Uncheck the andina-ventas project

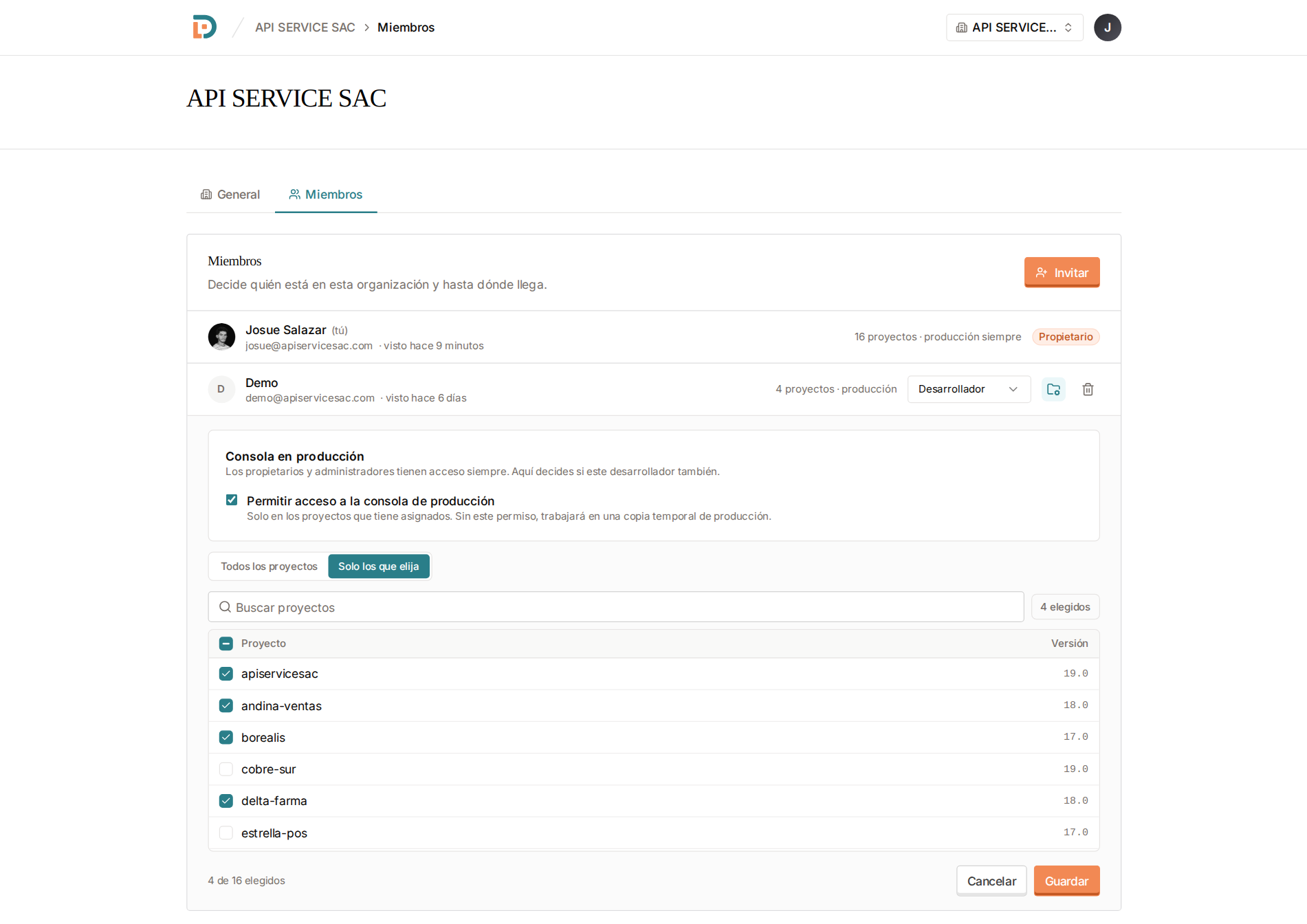(x=226, y=705)
